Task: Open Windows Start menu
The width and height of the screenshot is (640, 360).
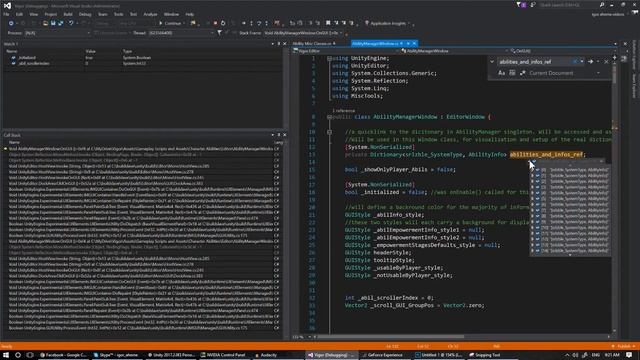Action: pos(6,355)
